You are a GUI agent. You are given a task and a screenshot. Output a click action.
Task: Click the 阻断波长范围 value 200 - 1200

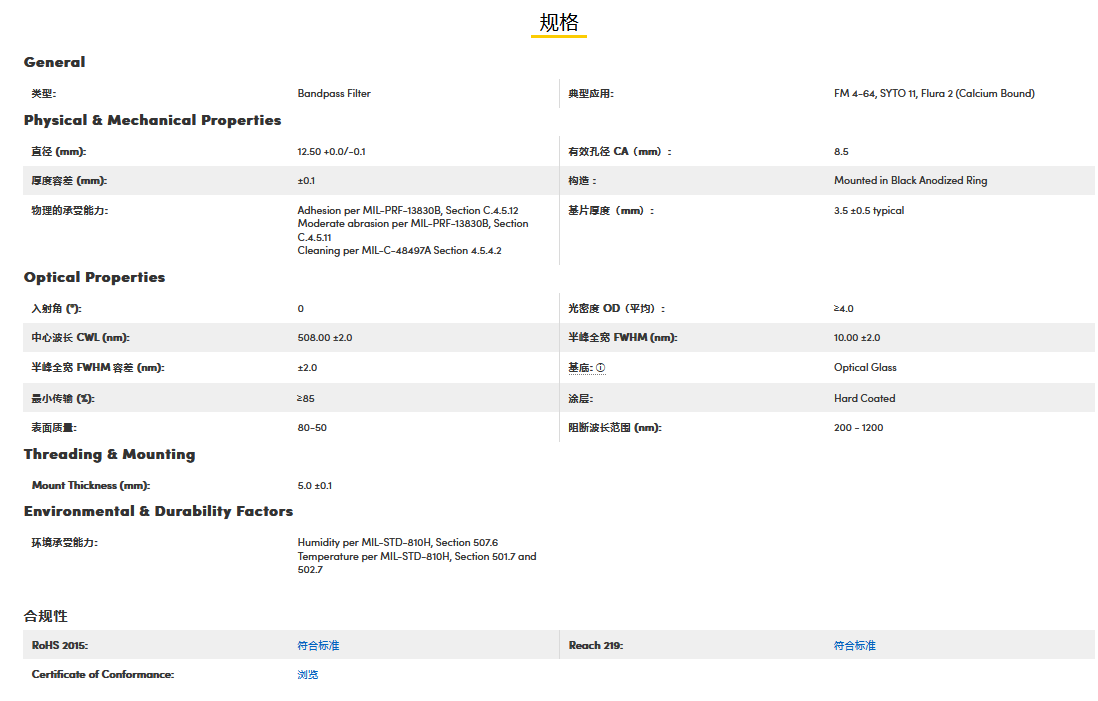858,428
